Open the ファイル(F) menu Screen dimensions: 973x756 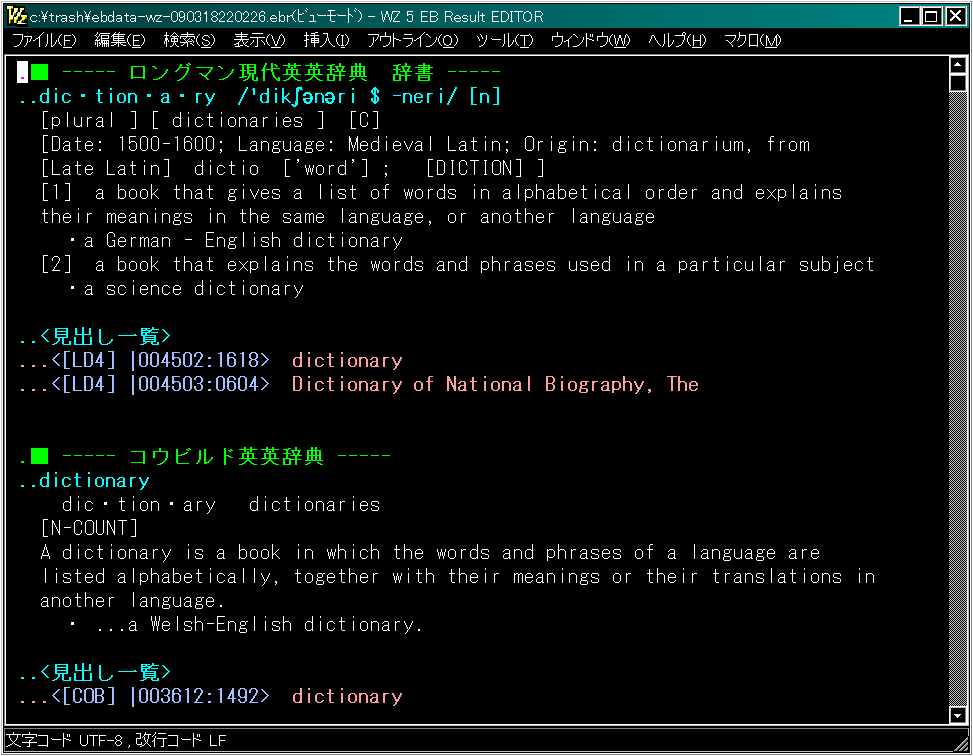[x=44, y=40]
